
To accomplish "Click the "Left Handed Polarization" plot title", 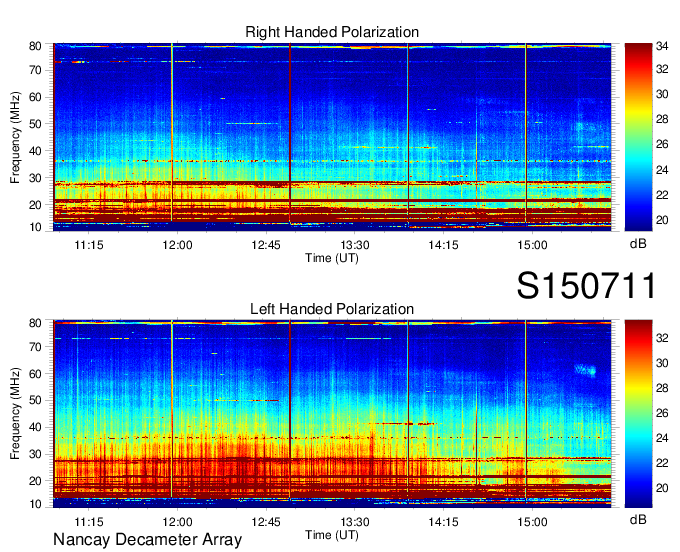I will click(x=332, y=309).
